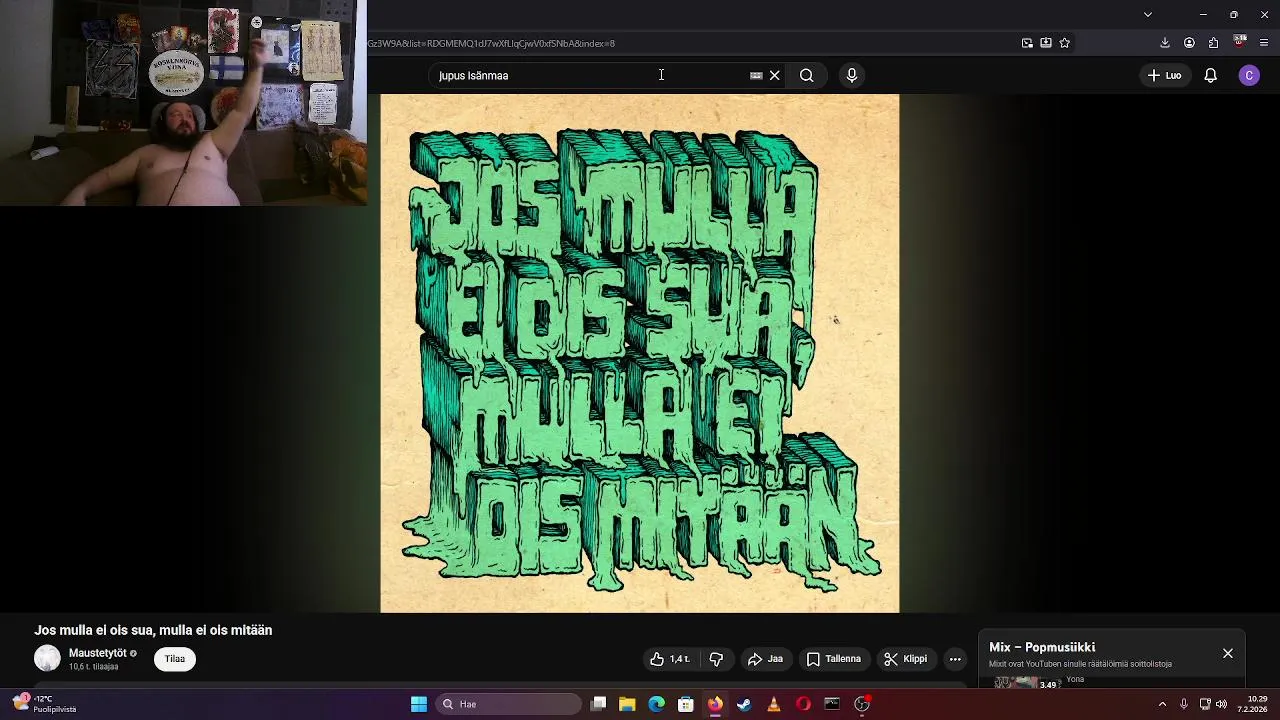This screenshot has height=720, width=1280.
Task: Open on-screen keyboard icon in search box
Action: (756, 75)
